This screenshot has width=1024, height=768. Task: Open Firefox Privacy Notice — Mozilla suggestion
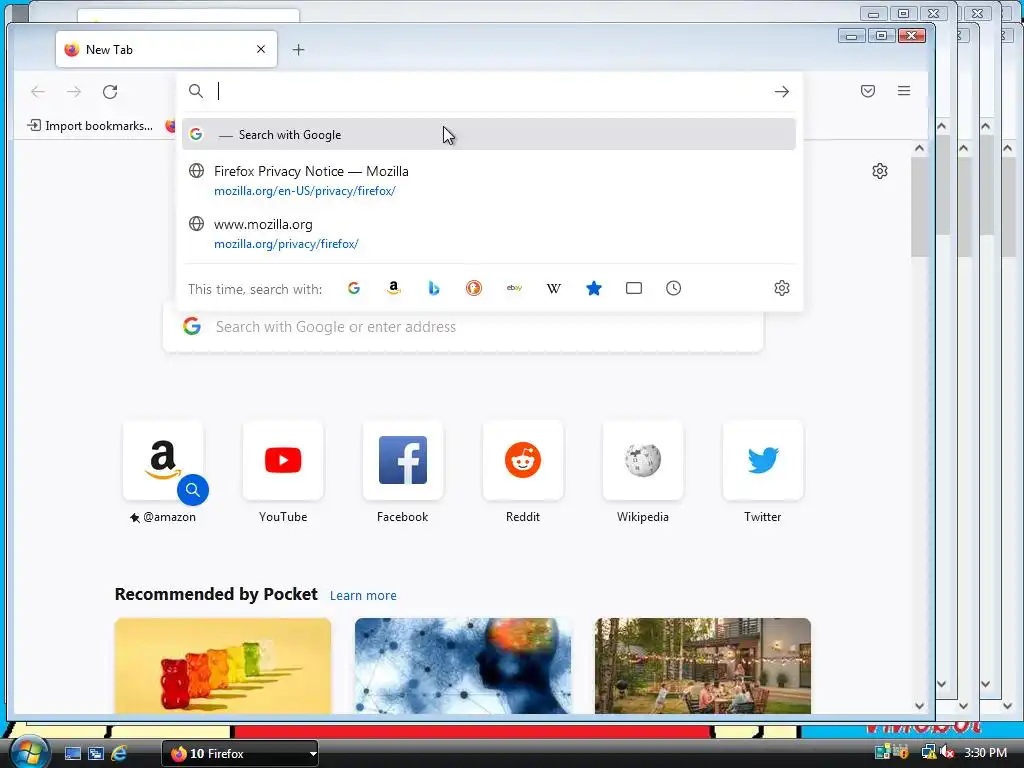click(x=488, y=180)
